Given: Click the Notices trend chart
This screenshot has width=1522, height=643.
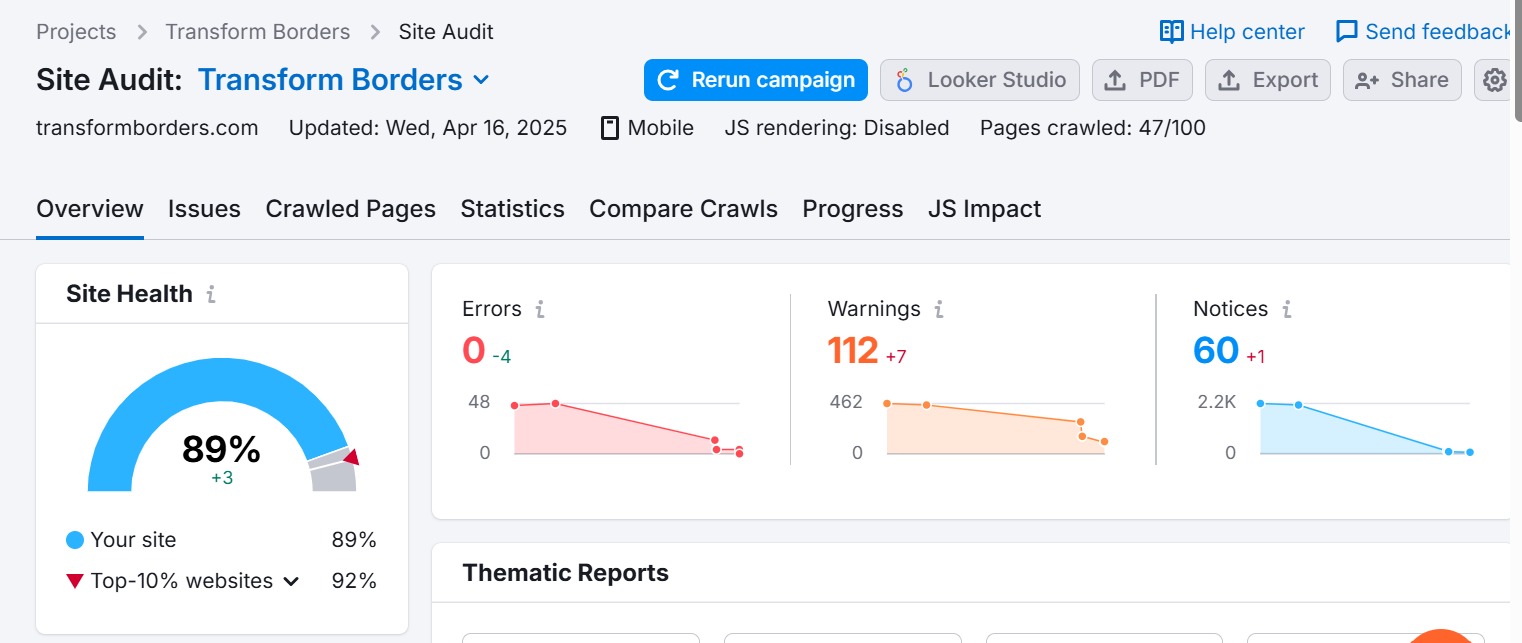Looking at the screenshot, I should [1365, 428].
